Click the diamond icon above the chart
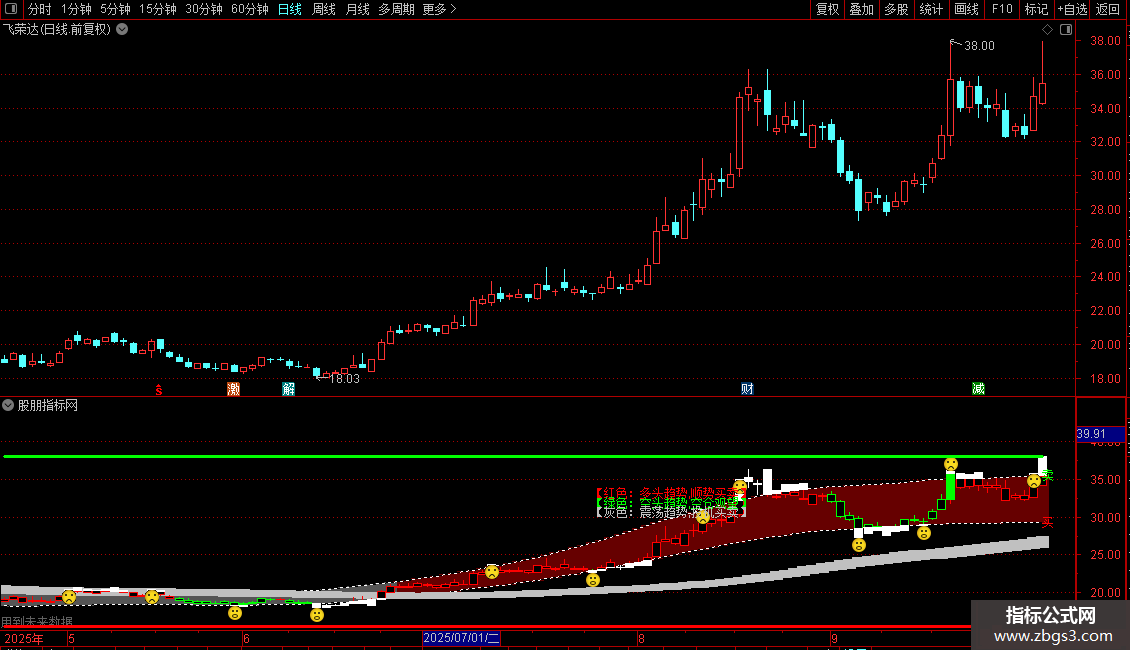1130x650 pixels. tap(1048, 30)
